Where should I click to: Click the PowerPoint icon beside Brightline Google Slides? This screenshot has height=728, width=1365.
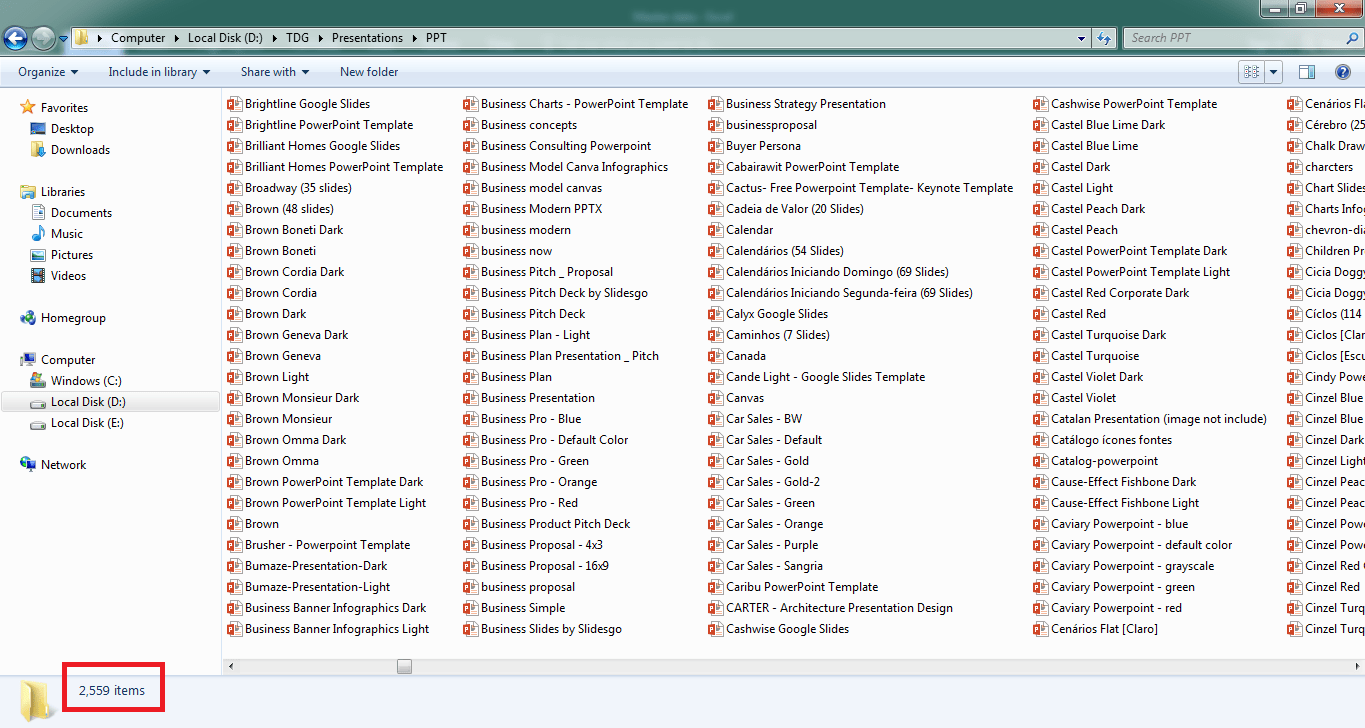[235, 104]
